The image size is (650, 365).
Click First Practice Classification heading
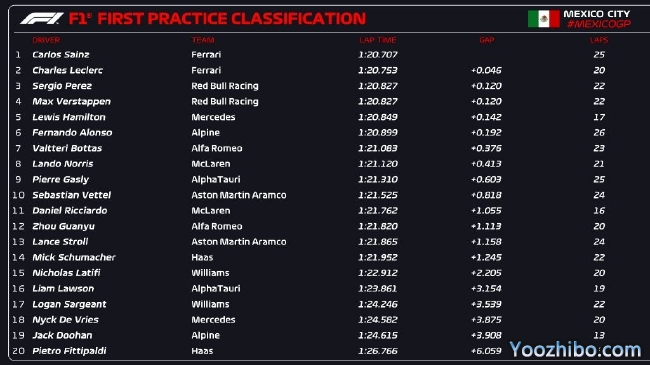pos(232,19)
